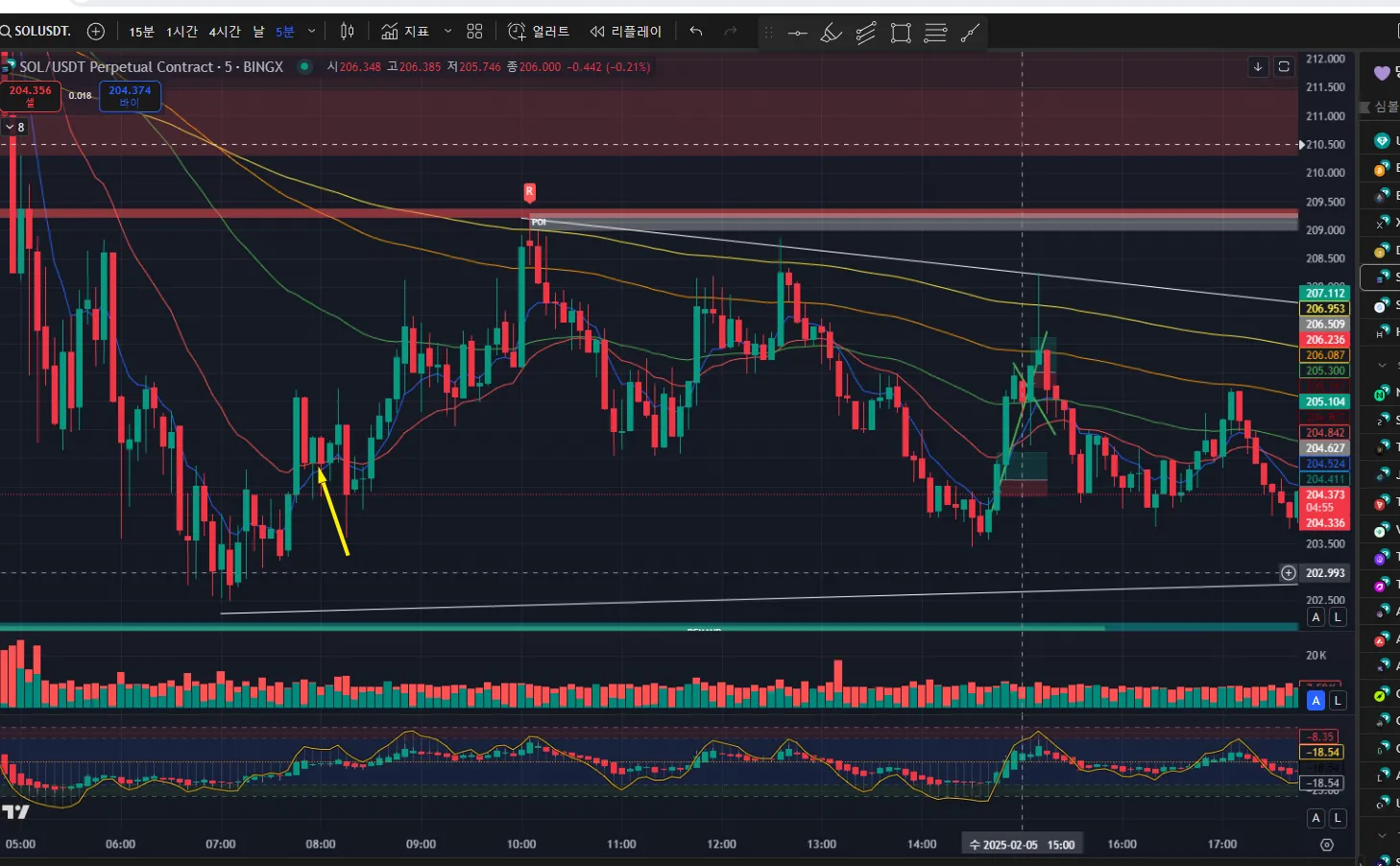Select the green N icon watchlist row
Viewport: 1400px width, 866px height.
(x=1382, y=393)
